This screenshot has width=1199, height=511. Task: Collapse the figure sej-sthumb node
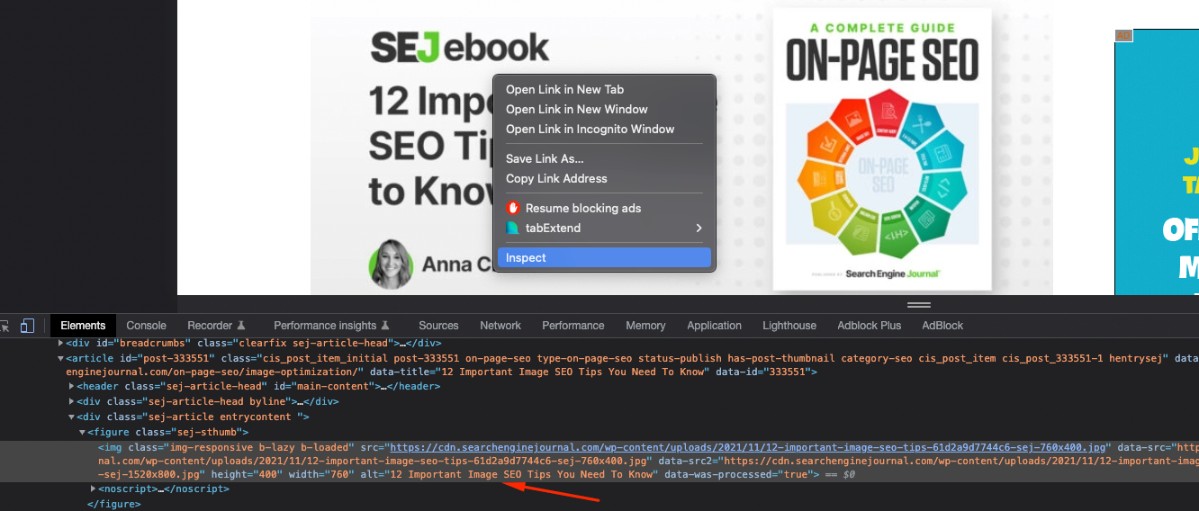click(x=82, y=432)
